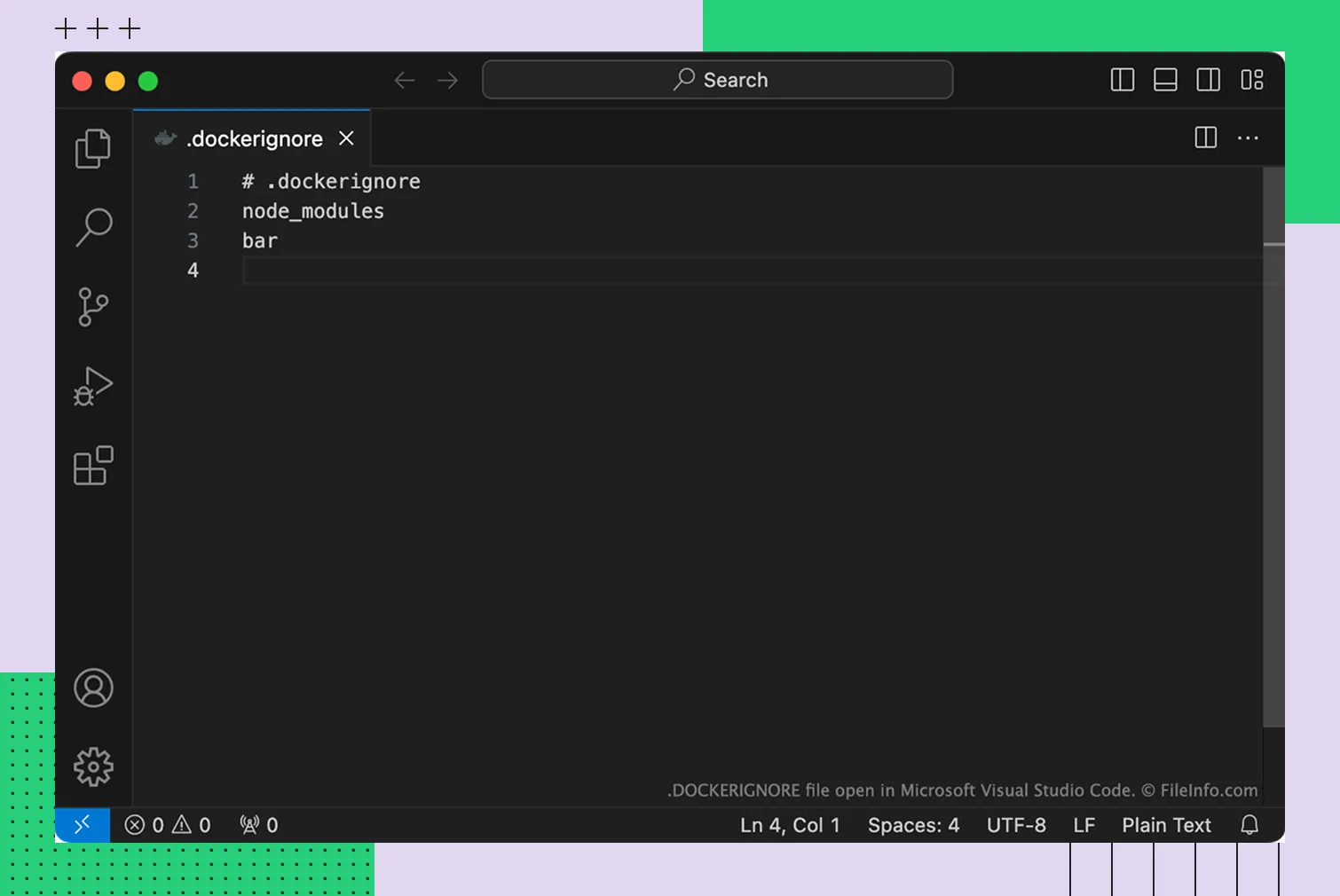Open the Accounts menu
This screenshot has width=1340, height=896.
pyautogui.click(x=93, y=688)
